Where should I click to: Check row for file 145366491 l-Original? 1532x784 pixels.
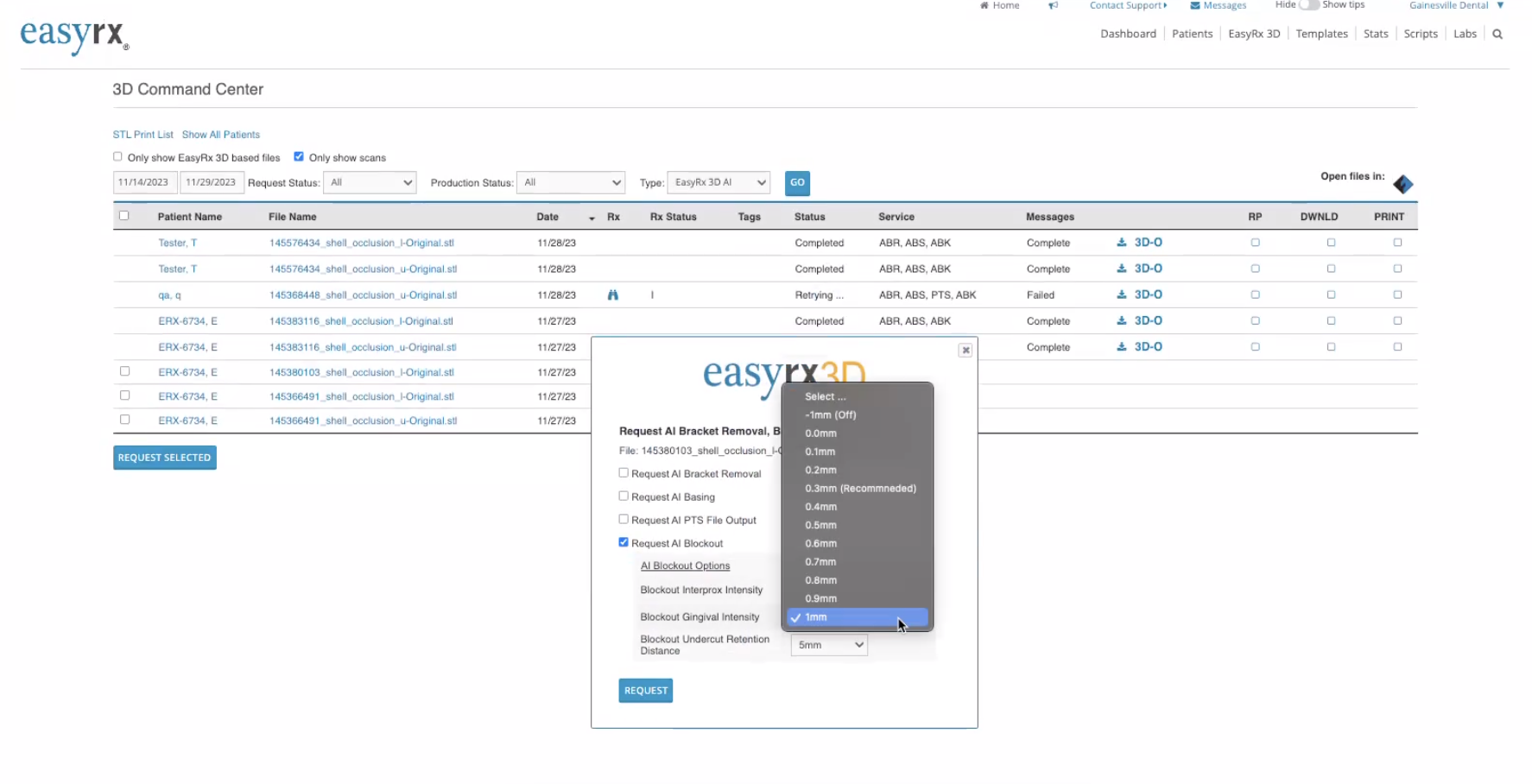pos(125,395)
